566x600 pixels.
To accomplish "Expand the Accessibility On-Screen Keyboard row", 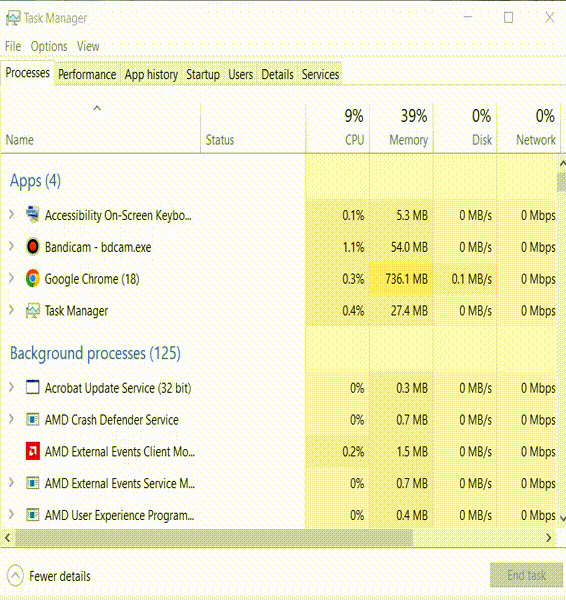I will click(x=11, y=214).
